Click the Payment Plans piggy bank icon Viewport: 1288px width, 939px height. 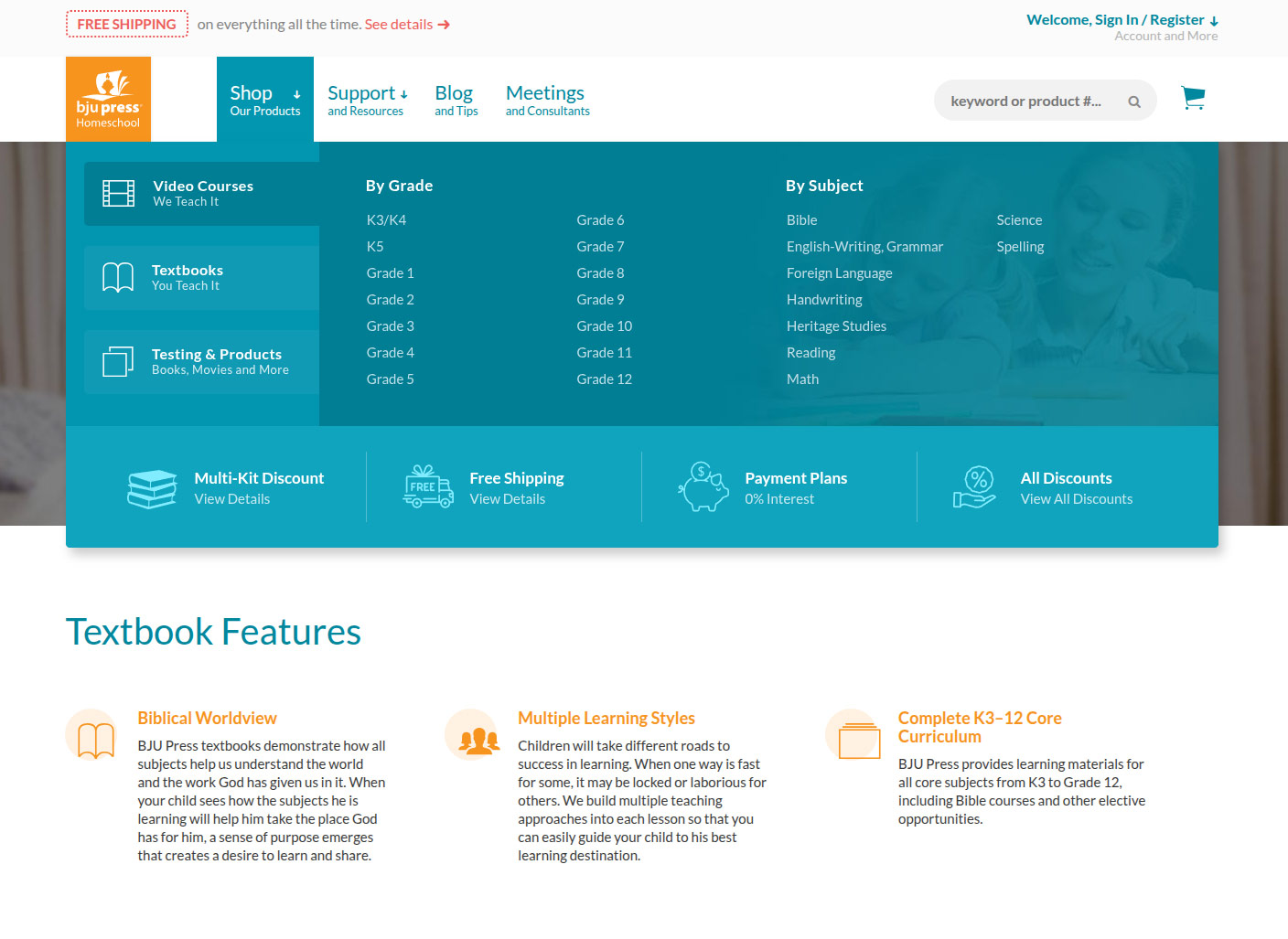(x=703, y=486)
